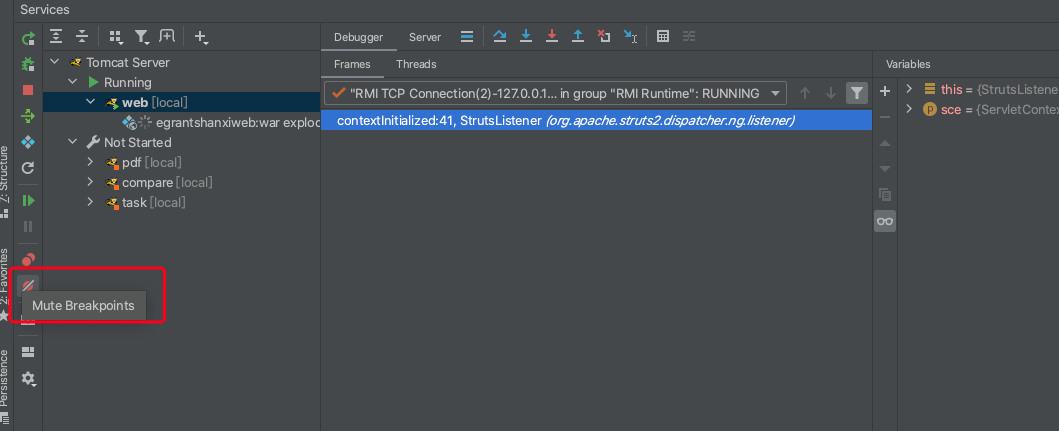Screen dimensions: 1059x431
Task: Expand the pdf [local] tree node
Action: [x=90, y=163]
